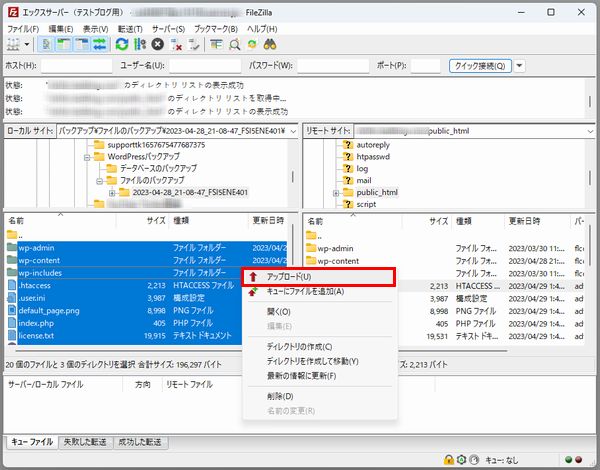The image size is (600, 470).
Task: Reconnect to last server icon
Action: click(194, 45)
